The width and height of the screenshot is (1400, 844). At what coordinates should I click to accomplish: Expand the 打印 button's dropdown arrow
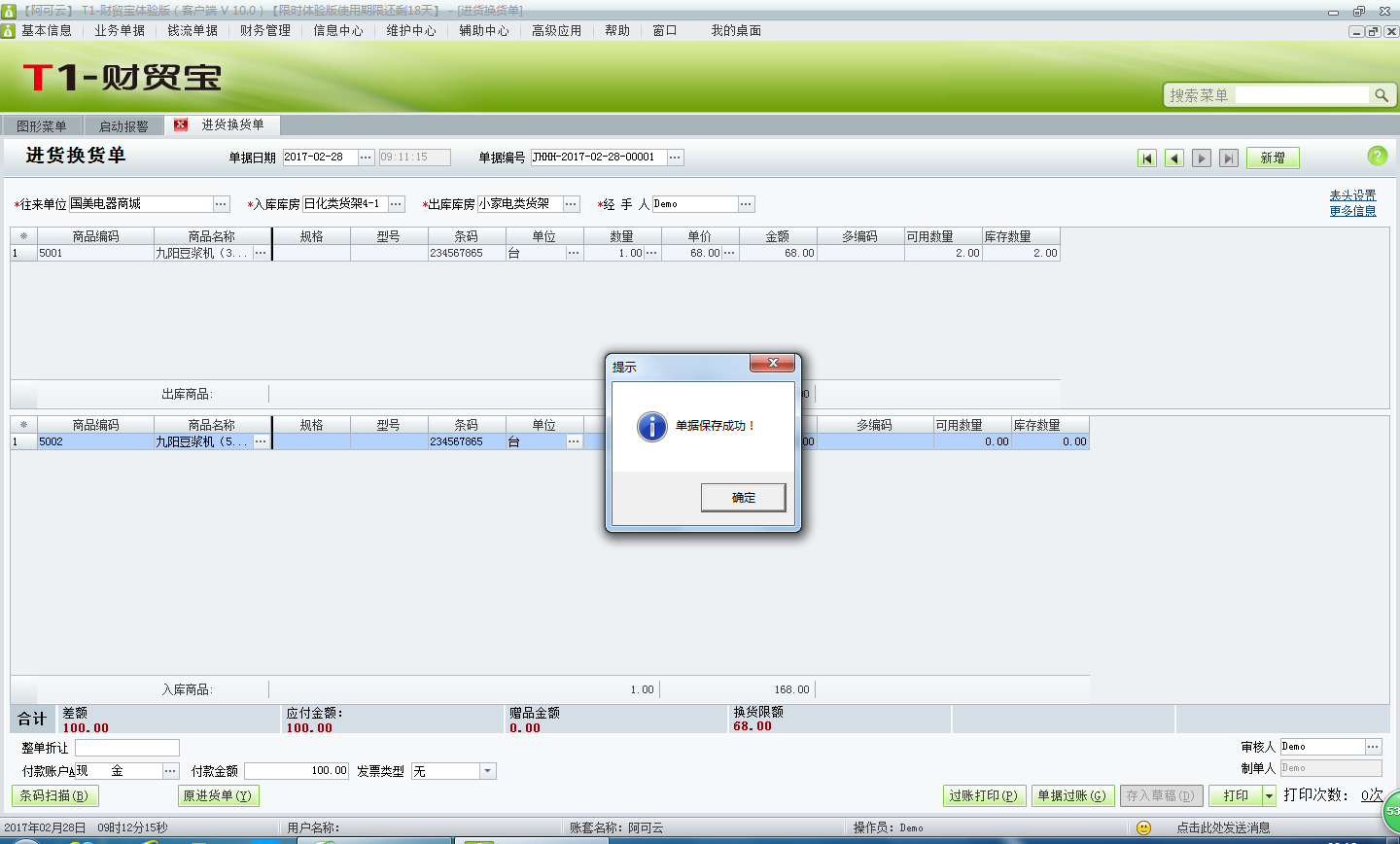(x=1269, y=795)
